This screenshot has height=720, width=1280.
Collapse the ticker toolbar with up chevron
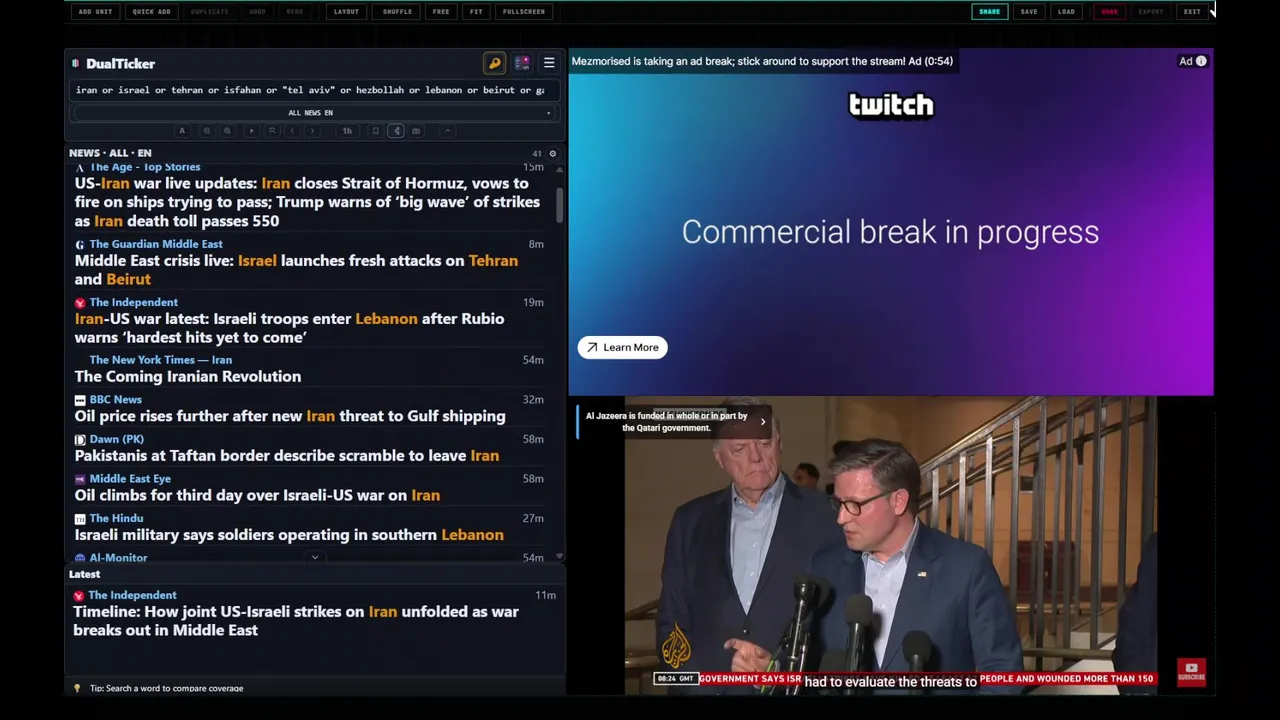448,131
